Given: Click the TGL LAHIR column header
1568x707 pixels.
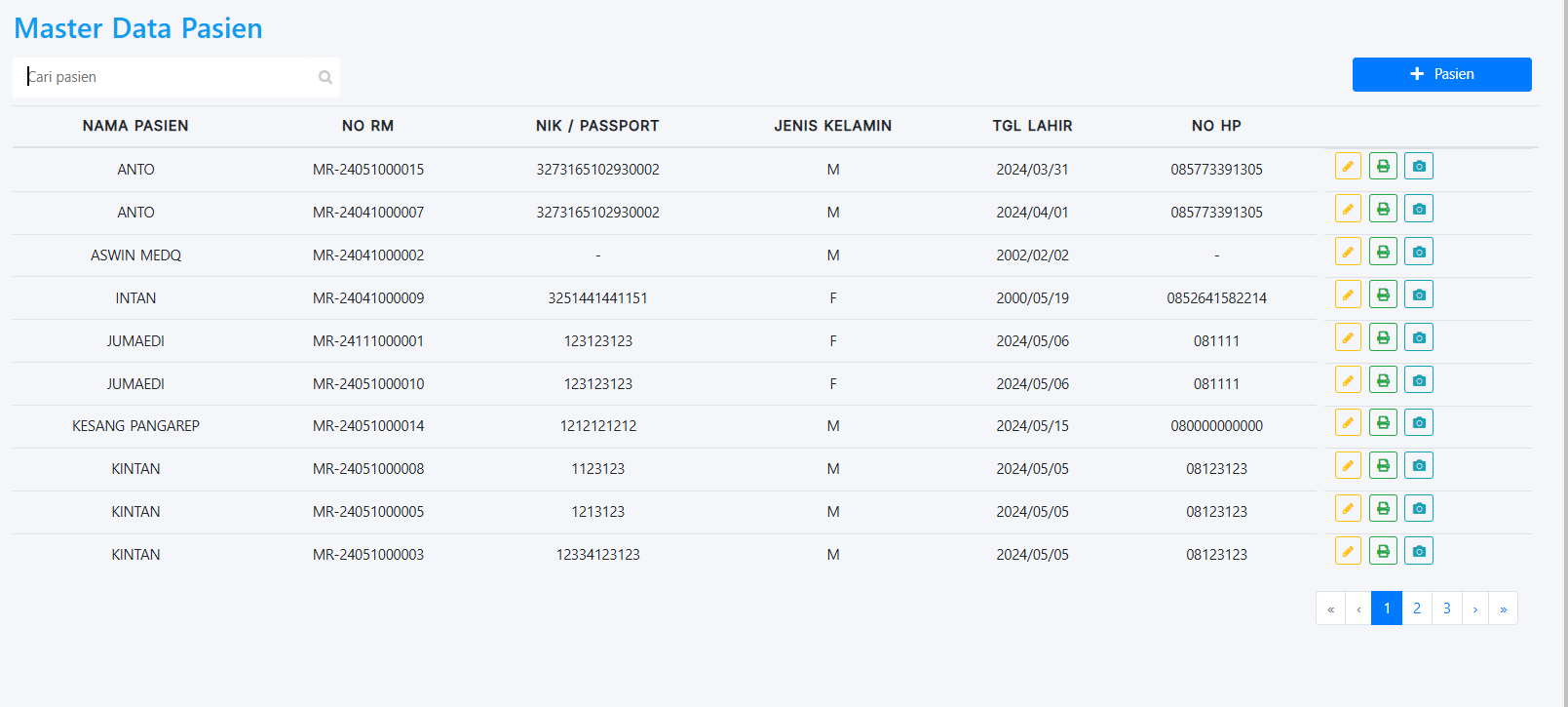Looking at the screenshot, I should click(1032, 126).
